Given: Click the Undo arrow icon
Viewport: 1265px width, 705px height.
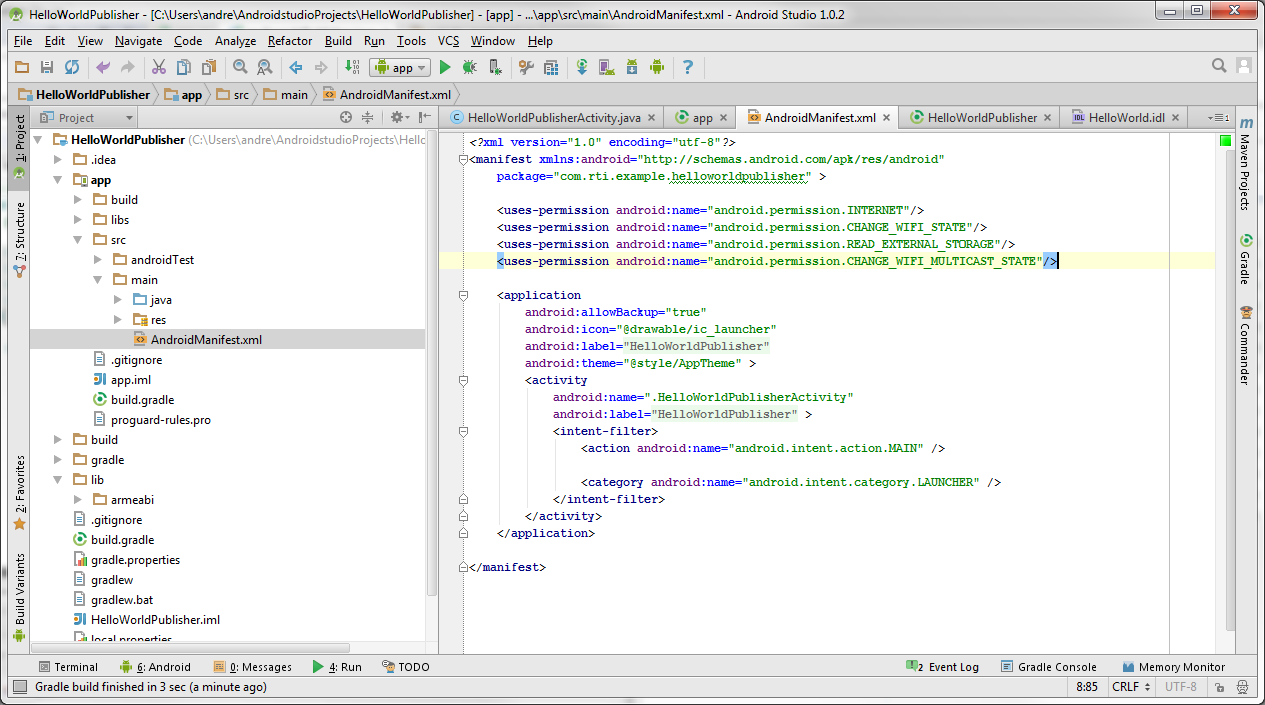Looking at the screenshot, I should coord(103,67).
